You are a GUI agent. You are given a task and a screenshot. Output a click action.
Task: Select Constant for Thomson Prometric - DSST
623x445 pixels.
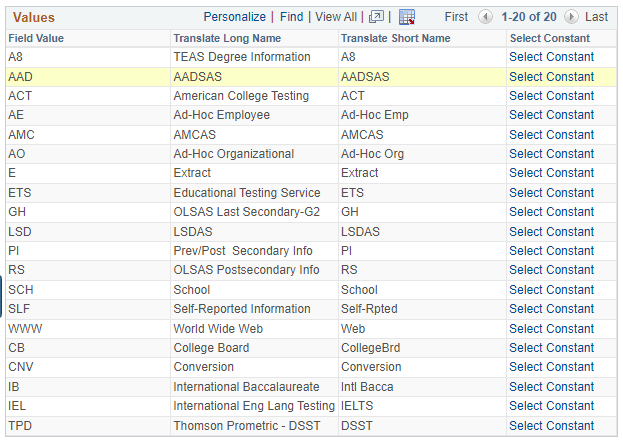click(551, 426)
